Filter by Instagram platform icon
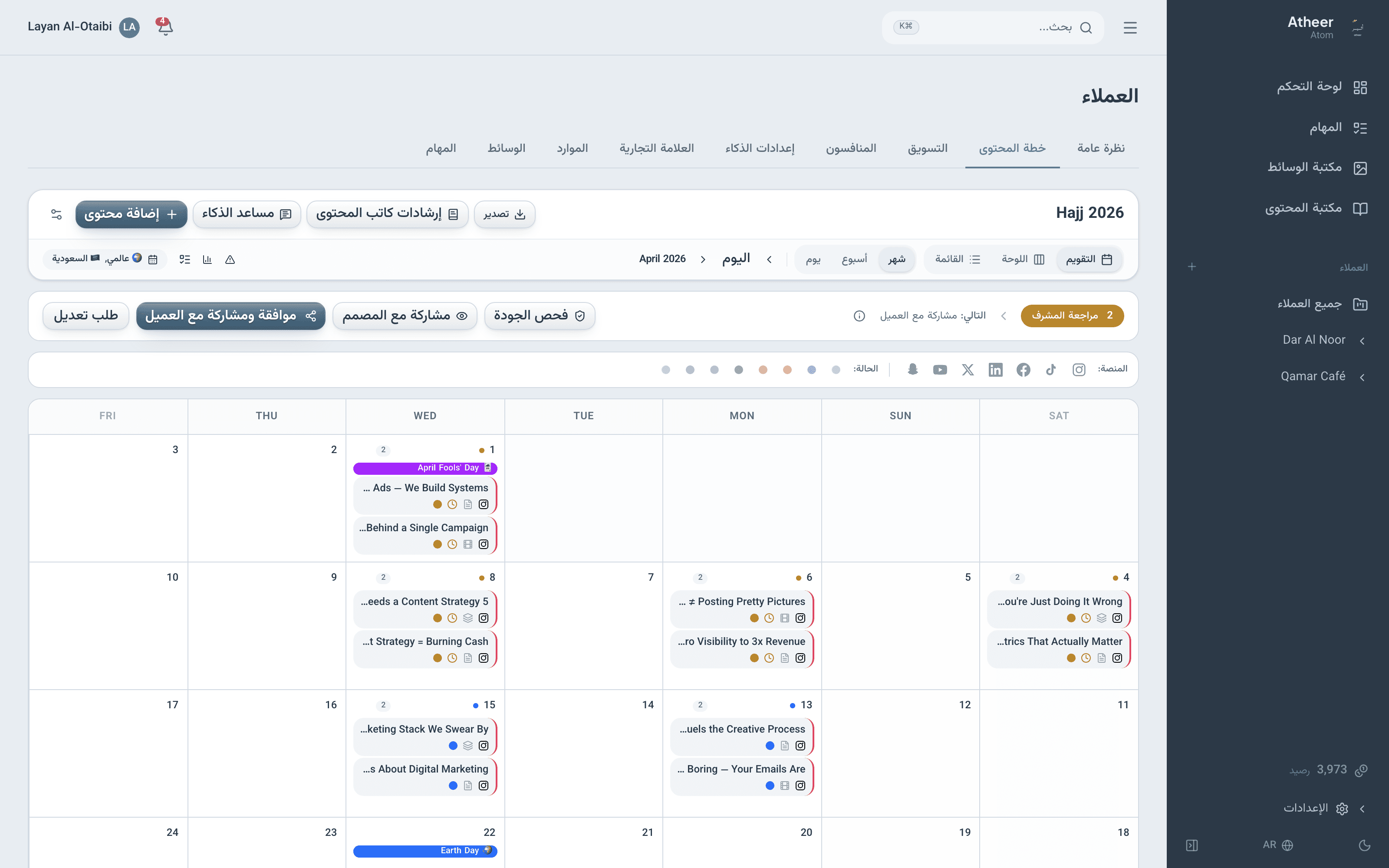The height and width of the screenshot is (868, 1389). (1079, 370)
